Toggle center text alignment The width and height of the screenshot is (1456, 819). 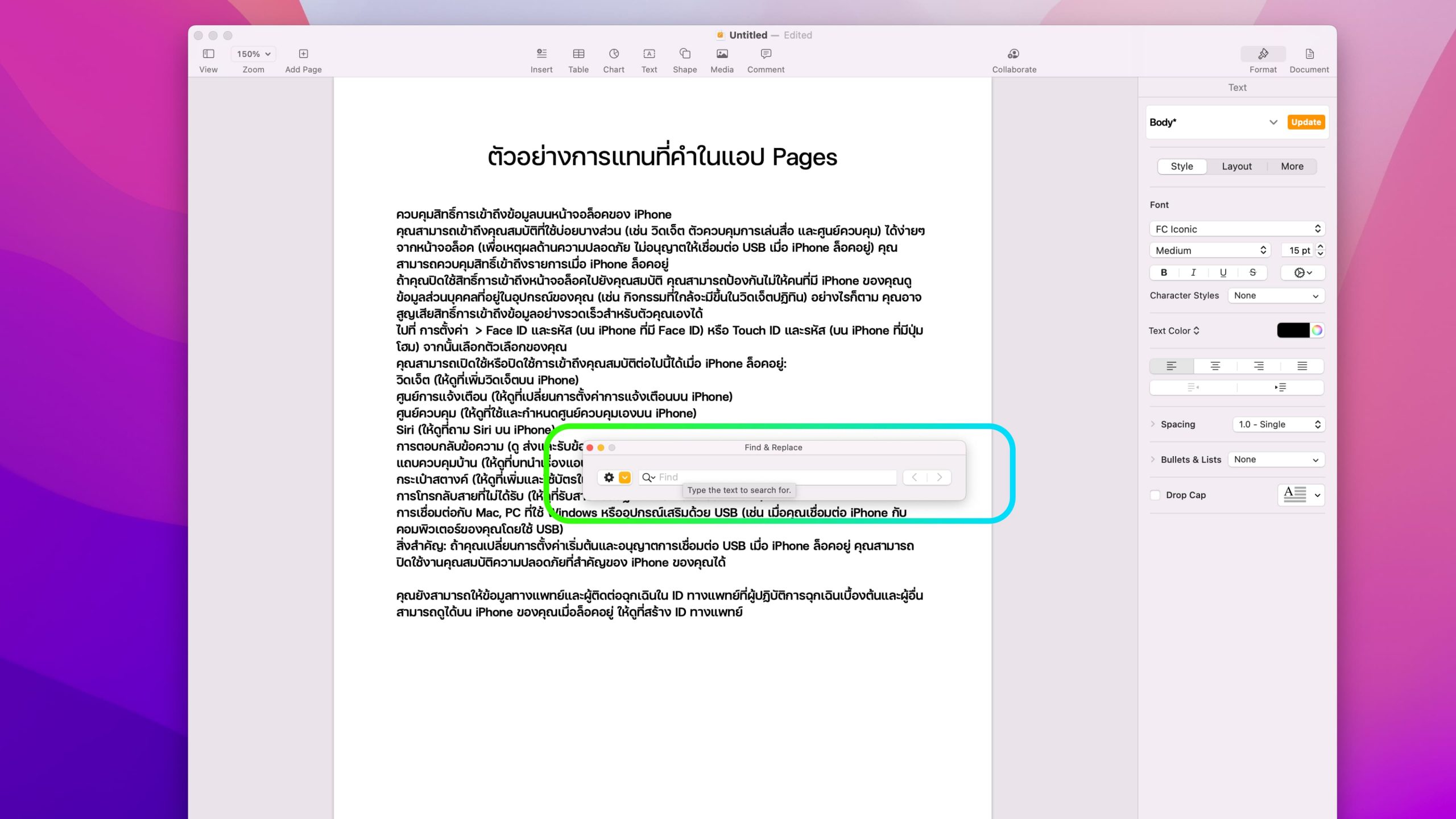pos(1215,366)
